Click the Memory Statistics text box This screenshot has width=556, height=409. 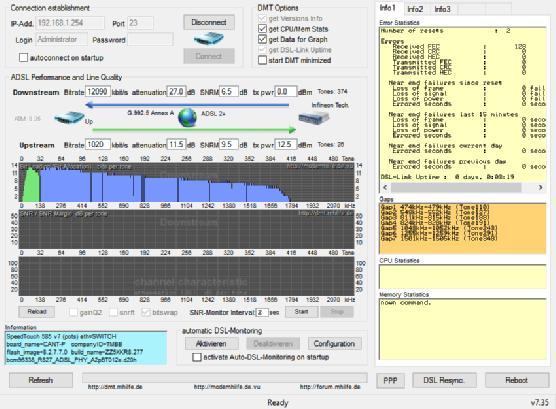[462, 329]
